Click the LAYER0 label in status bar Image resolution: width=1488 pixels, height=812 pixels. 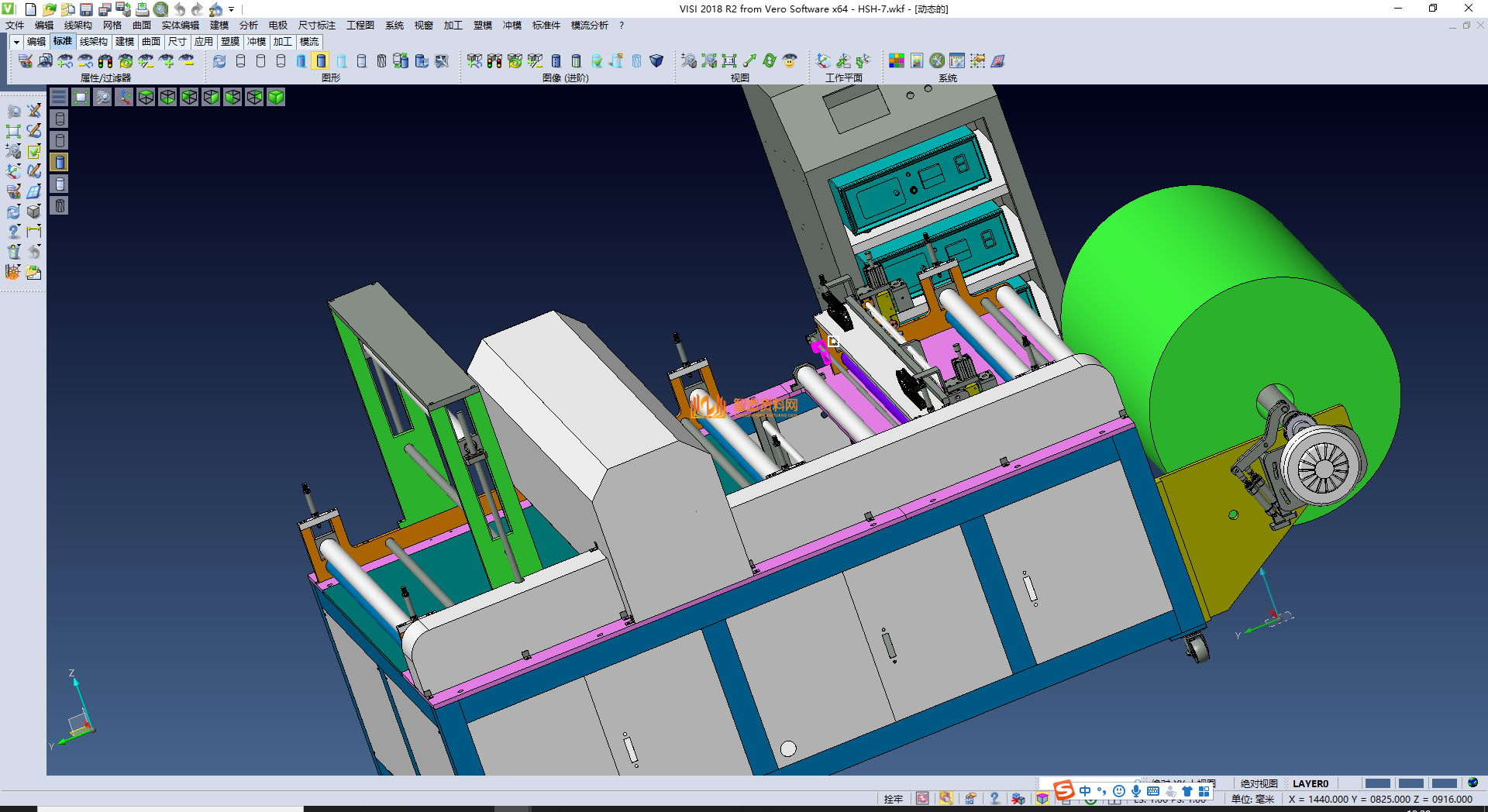pos(1311,783)
